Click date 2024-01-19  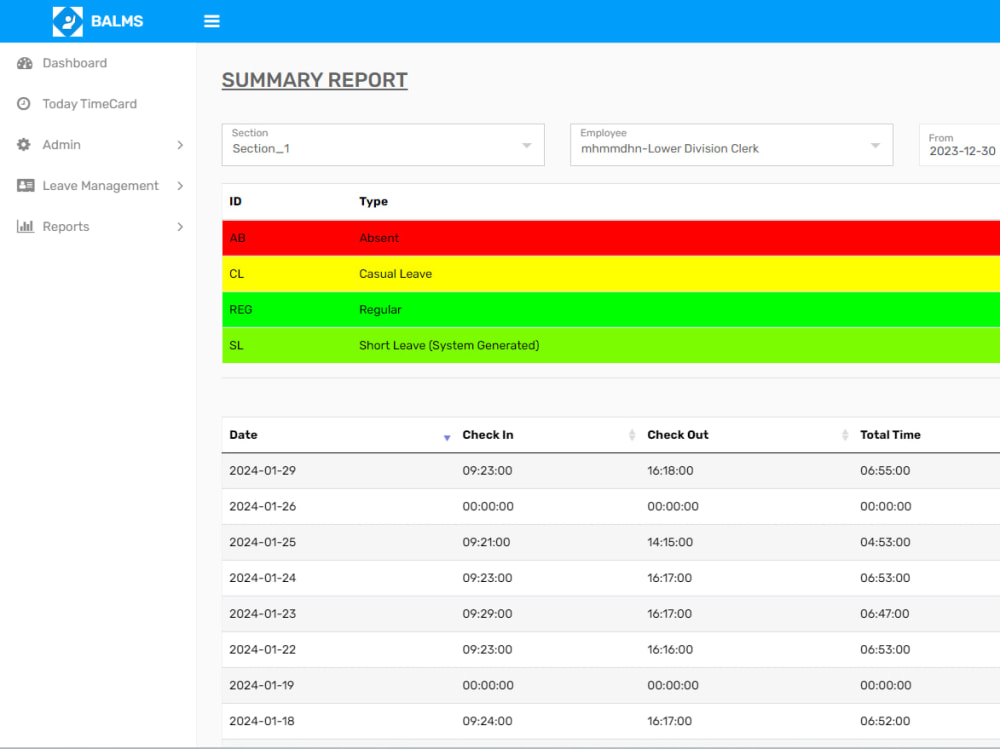261,685
